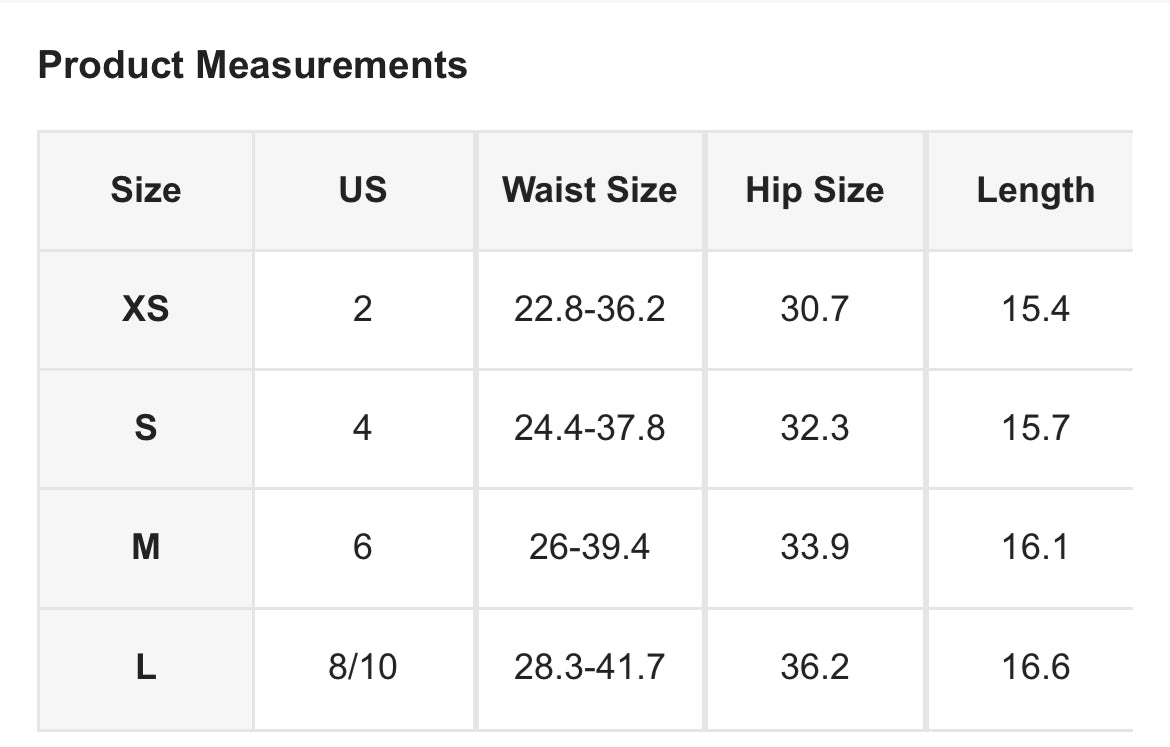
Task: Click the Waist Size column header
Action: pyautogui.click(x=589, y=190)
